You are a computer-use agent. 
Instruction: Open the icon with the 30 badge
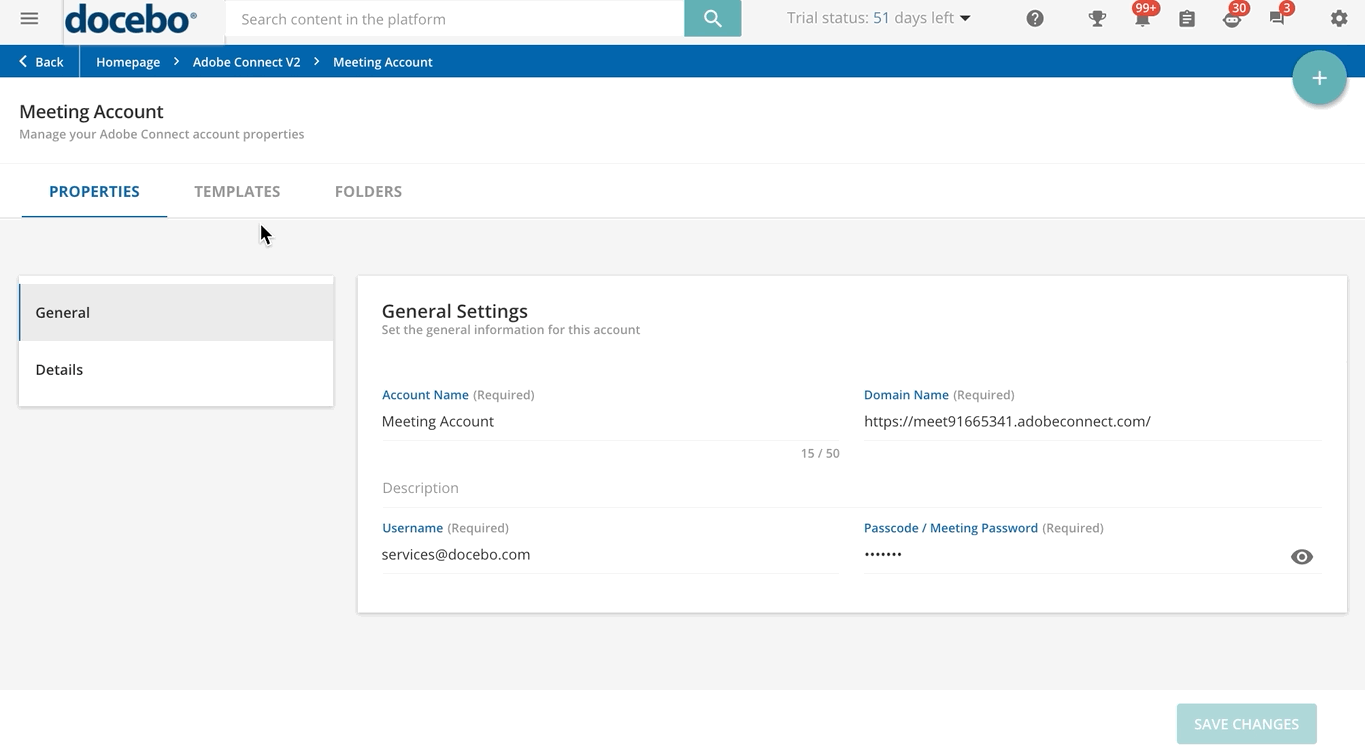click(1233, 17)
